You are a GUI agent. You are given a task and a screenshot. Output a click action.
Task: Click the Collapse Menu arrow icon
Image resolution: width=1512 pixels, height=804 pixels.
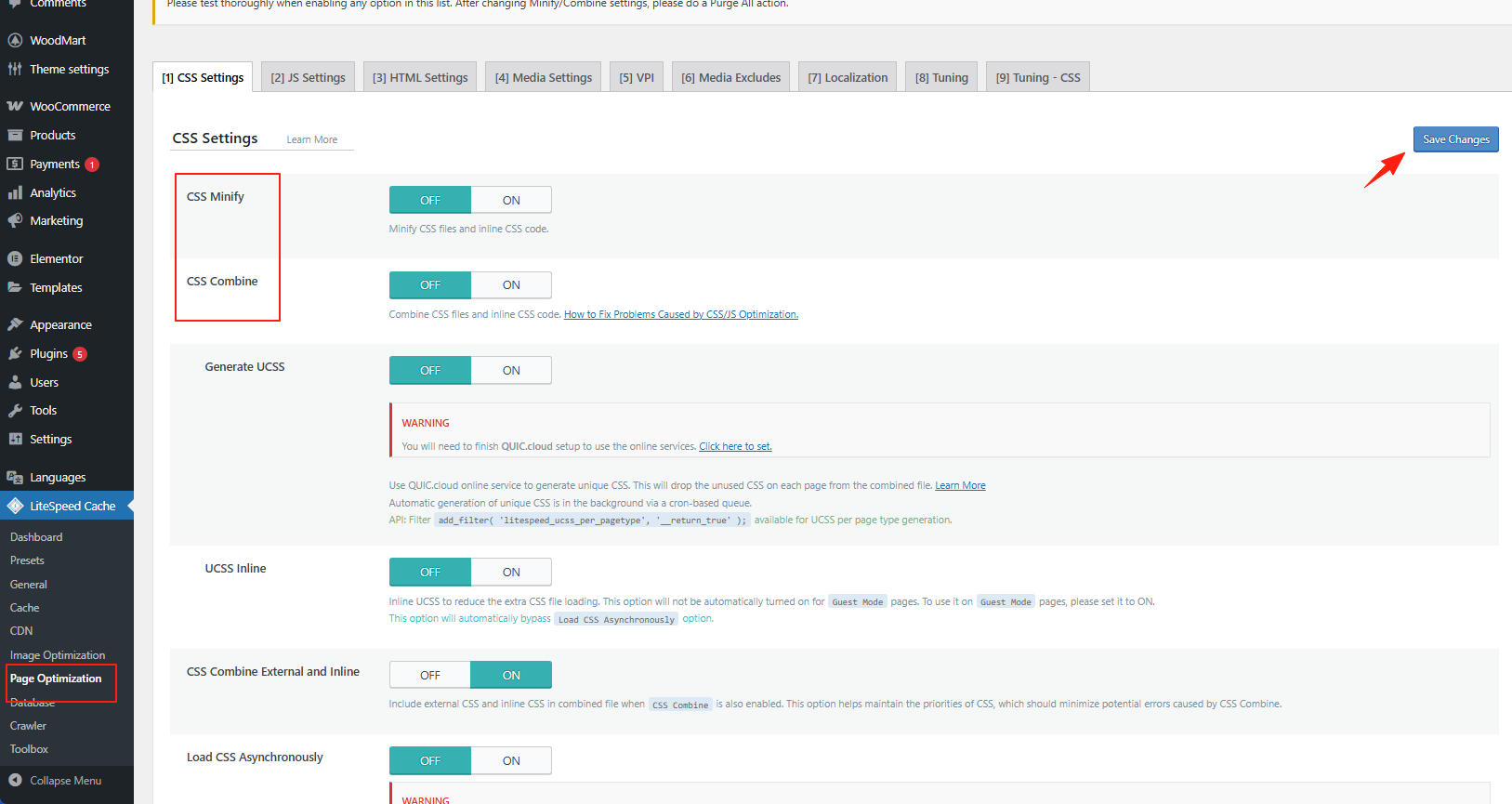[x=15, y=781]
